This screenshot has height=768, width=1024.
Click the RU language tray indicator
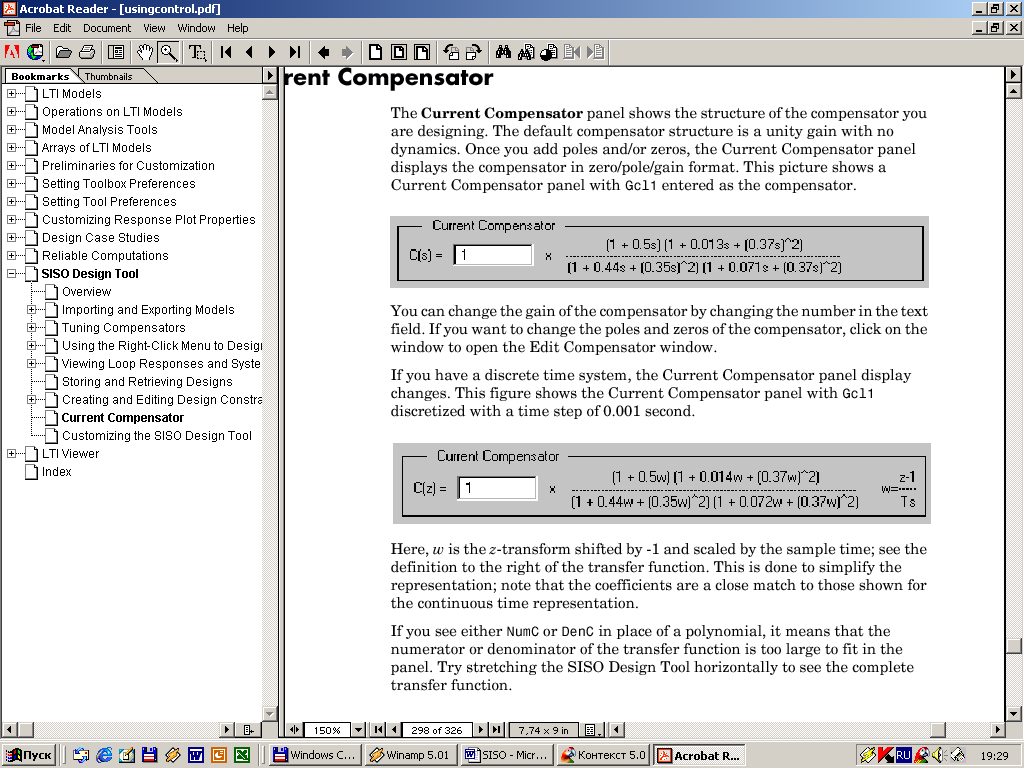click(x=903, y=755)
